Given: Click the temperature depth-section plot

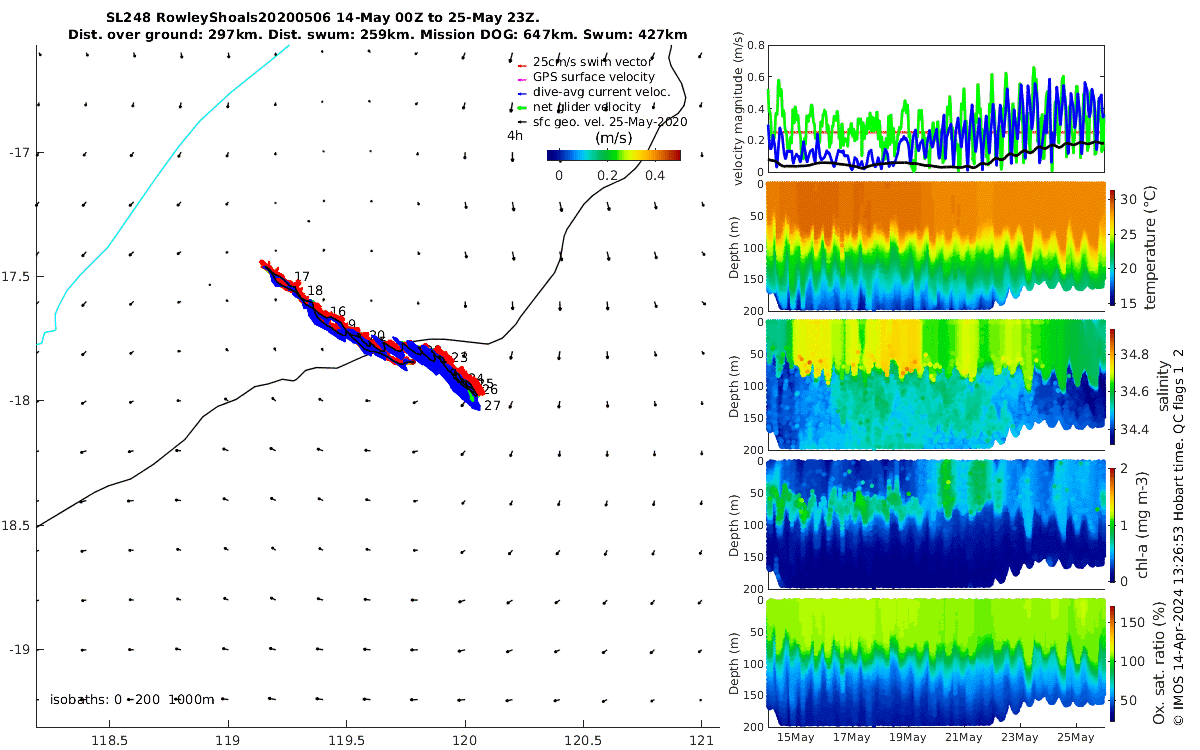Looking at the screenshot, I should pos(935,247).
